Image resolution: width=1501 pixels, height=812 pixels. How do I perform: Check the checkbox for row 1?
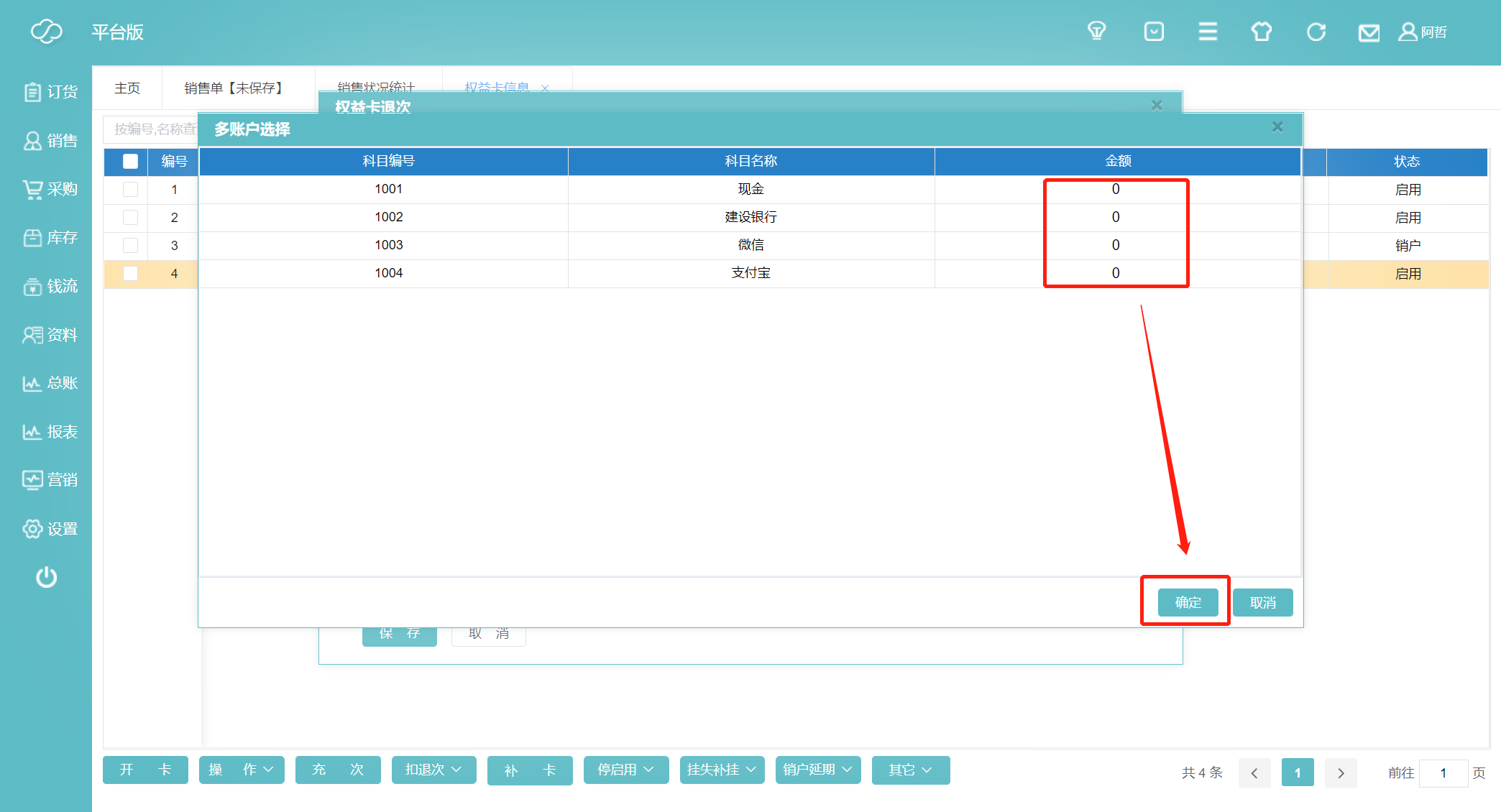130,189
